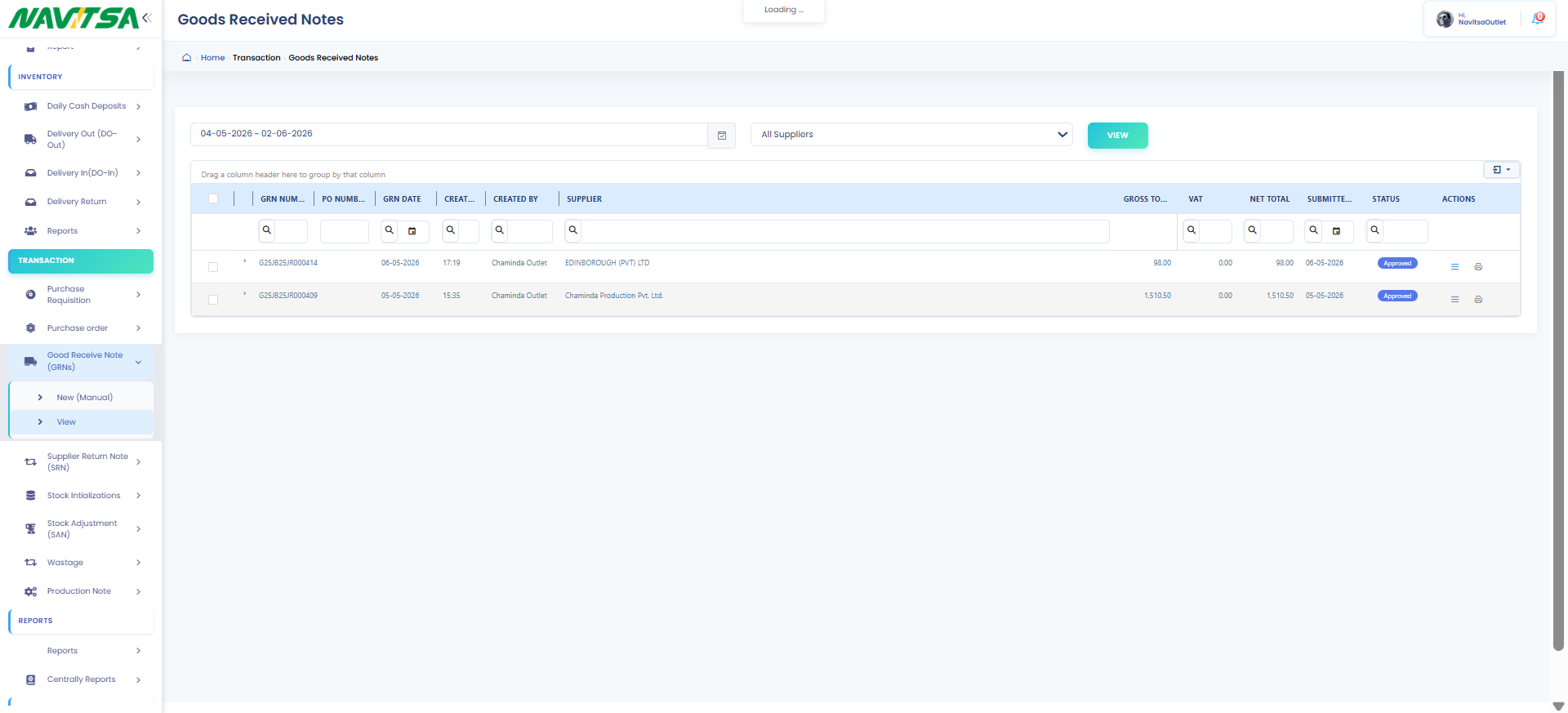Image resolution: width=1568 pixels, height=713 pixels.
Task: Toggle the select-all header checkbox
Action: pyautogui.click(x=213, y=198)
